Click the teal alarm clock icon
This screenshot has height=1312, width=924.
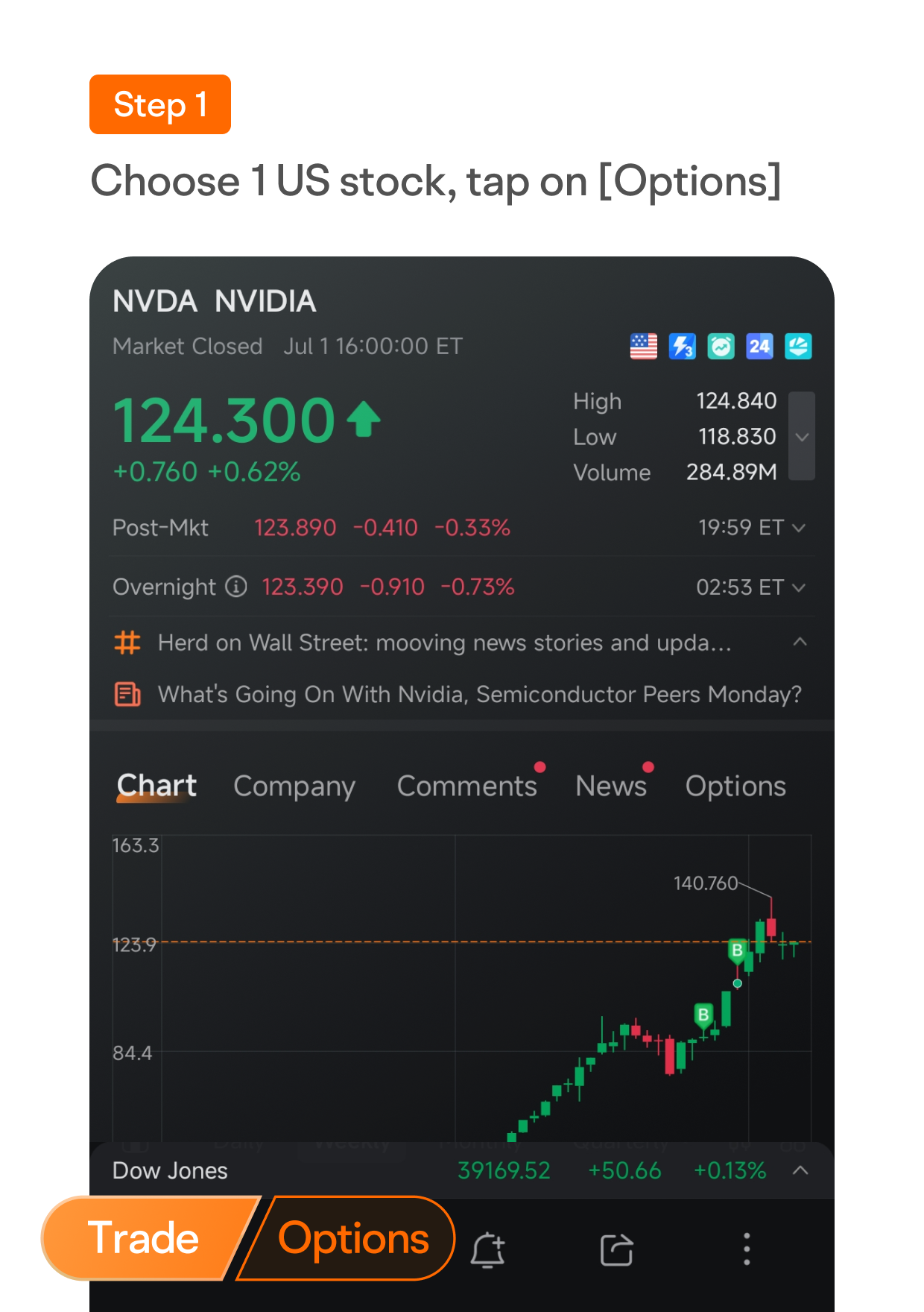point(721,347)
